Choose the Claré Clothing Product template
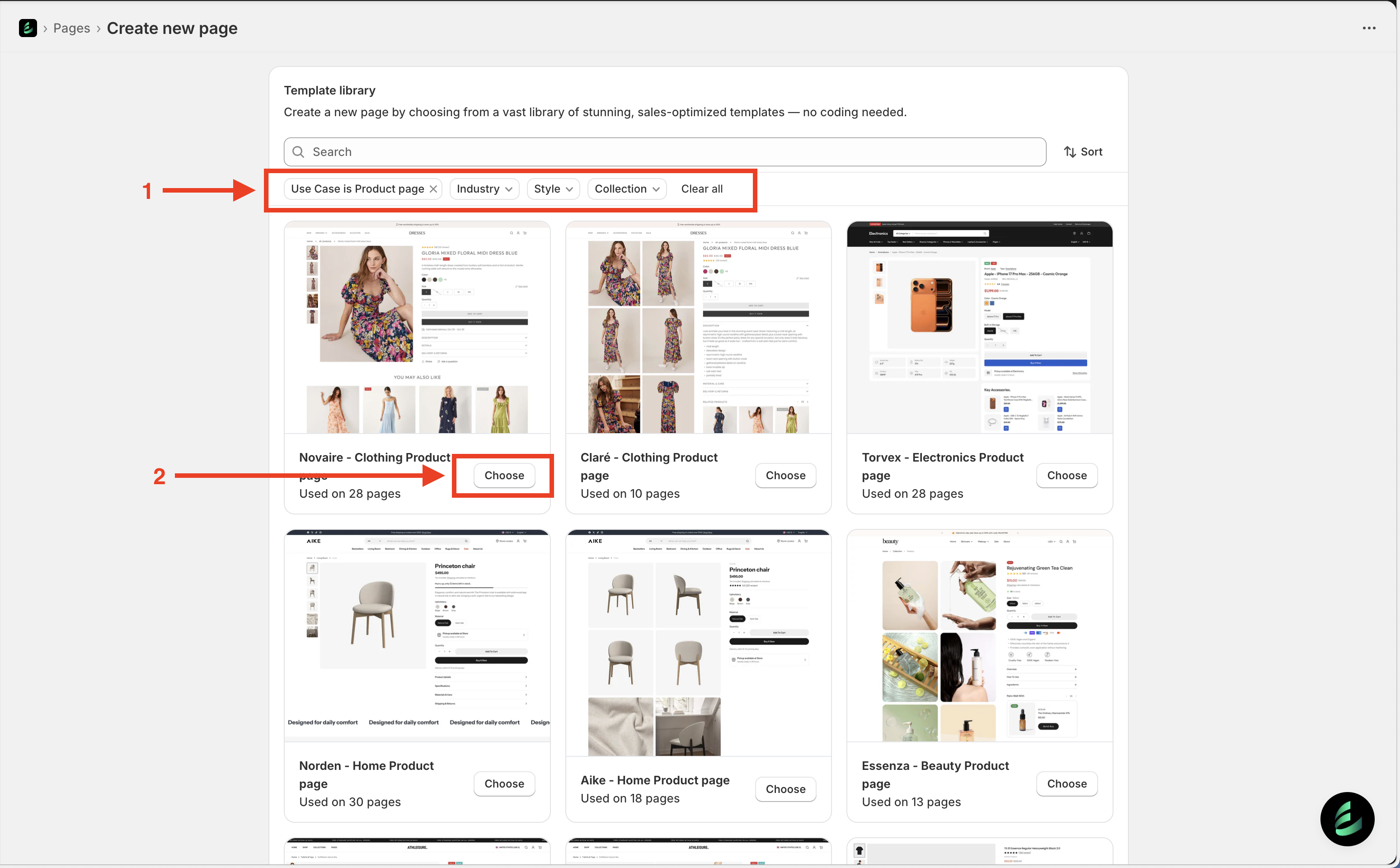The height and width of the screenshot is (868, 1400). [785, 475]
